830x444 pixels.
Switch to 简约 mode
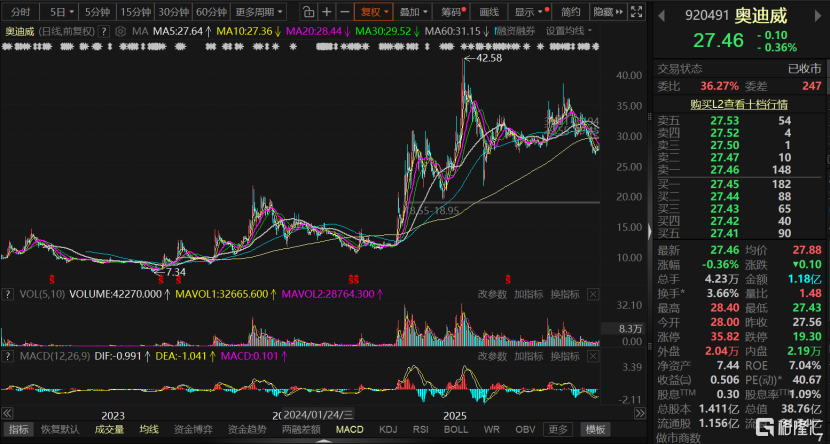tap(571, 12)
